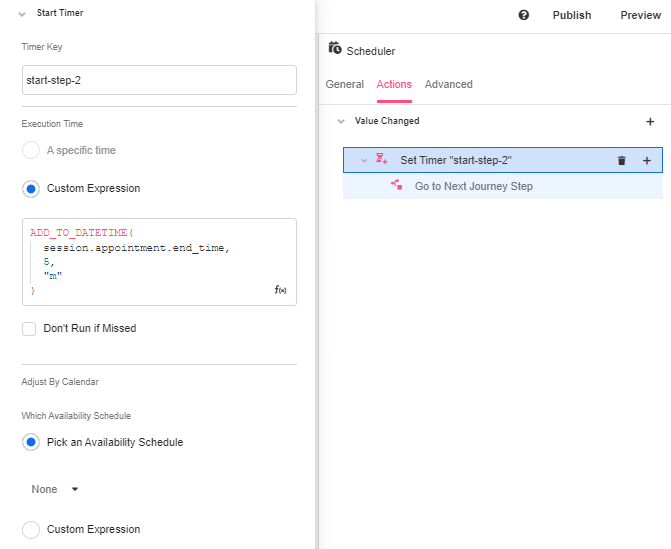
Task: Open the expression editor fx icon
Action: [281, 290]
